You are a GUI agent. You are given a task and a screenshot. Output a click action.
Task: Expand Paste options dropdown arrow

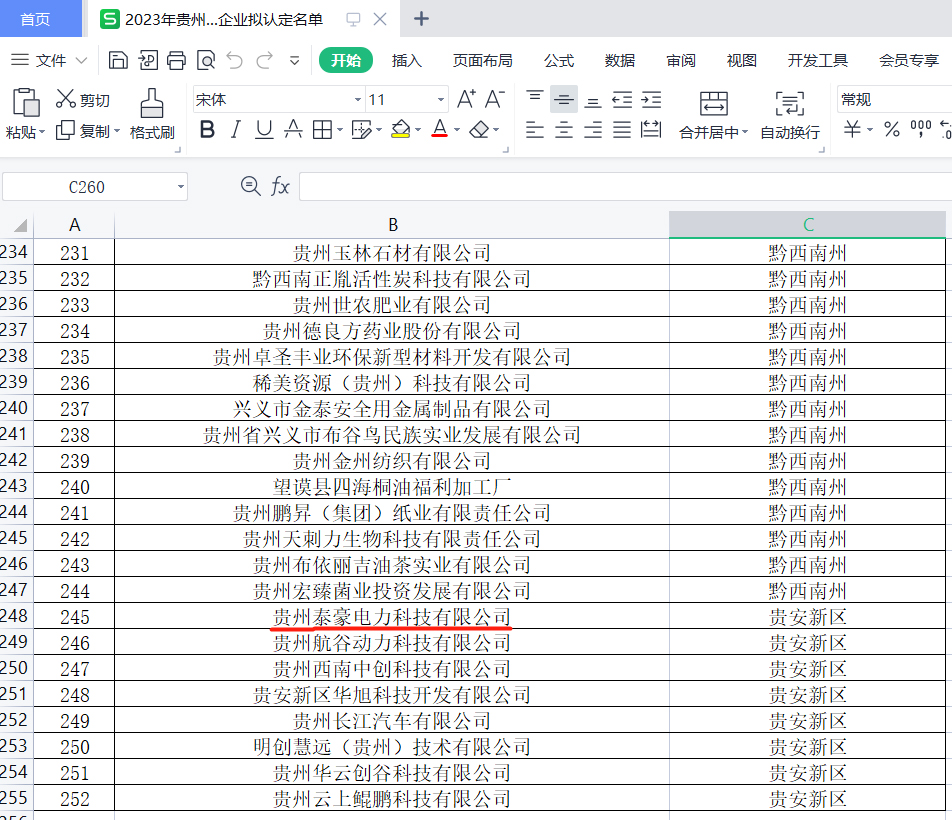[42, 132]
